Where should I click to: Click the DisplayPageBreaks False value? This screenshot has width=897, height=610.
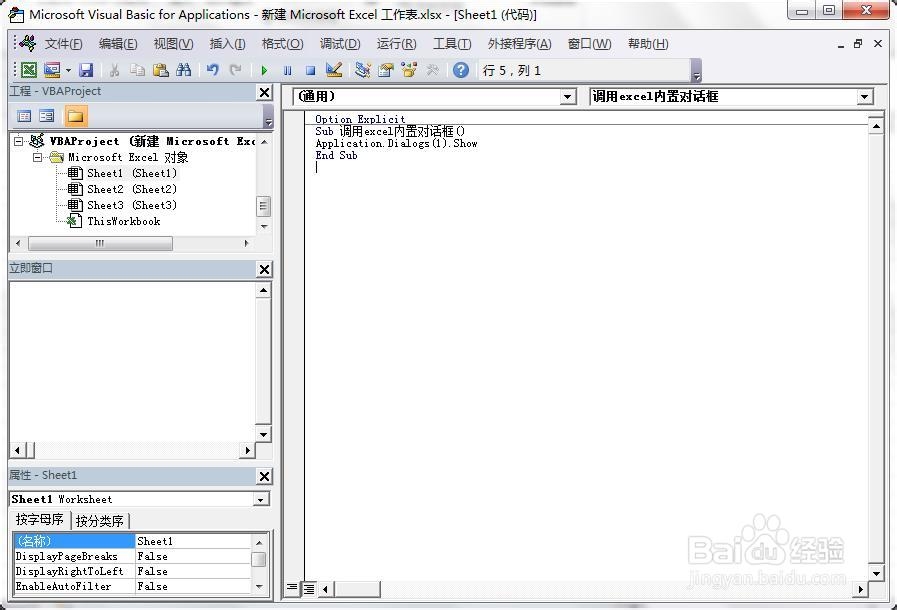click(193, 556)
